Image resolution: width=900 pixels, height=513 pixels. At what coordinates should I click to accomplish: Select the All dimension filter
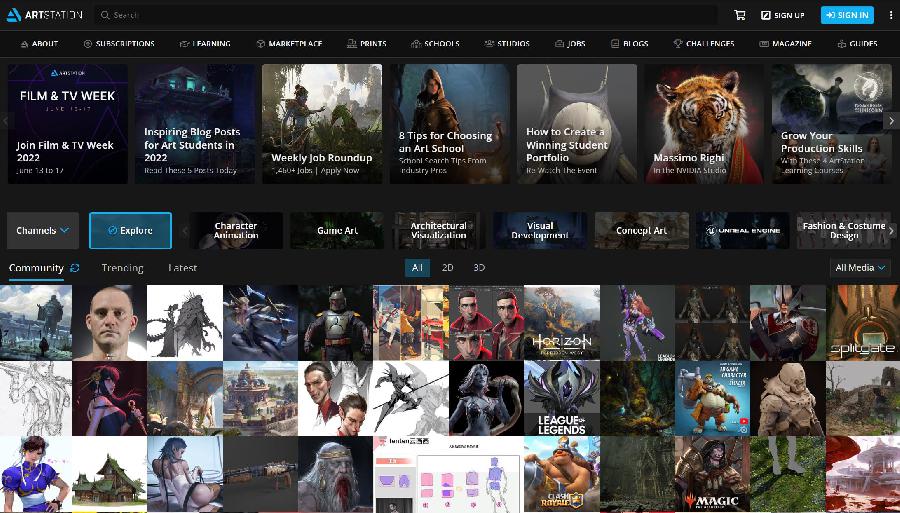coord(417,268)
